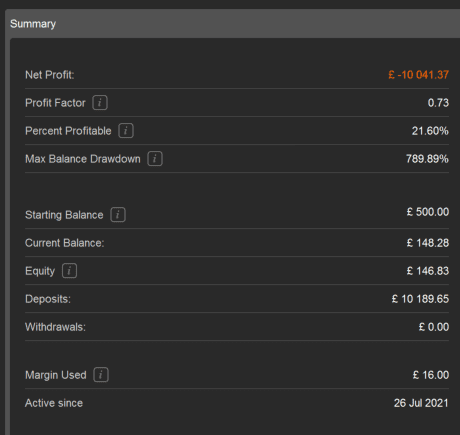
Task: Click the Equity label
Action: tap(40, 271)
